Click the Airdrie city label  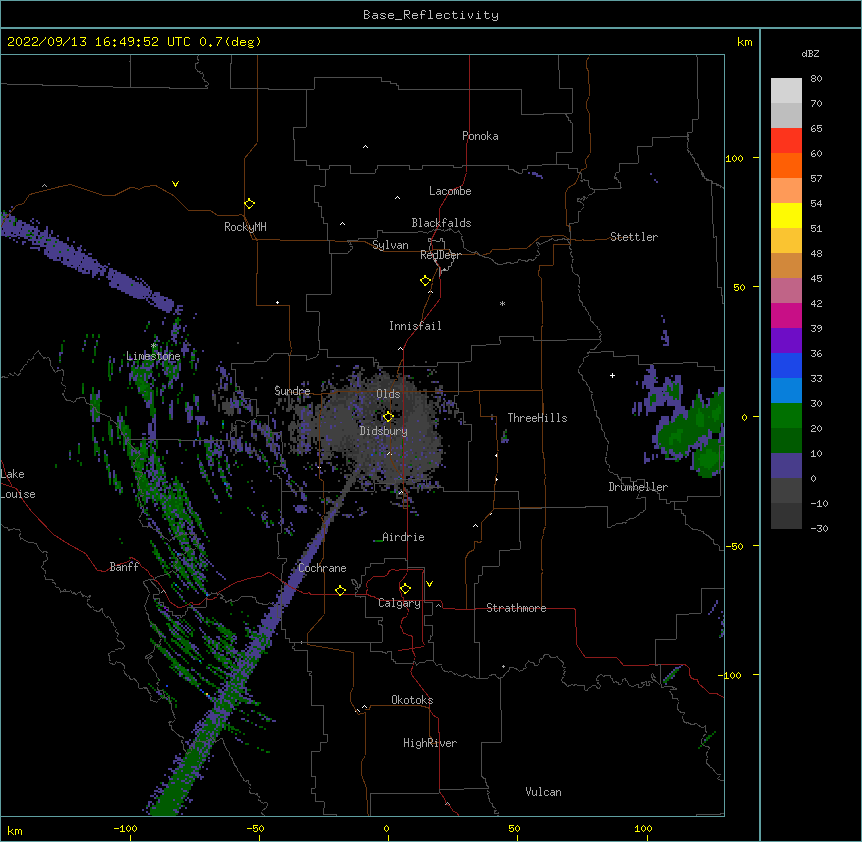coord(403,537)
